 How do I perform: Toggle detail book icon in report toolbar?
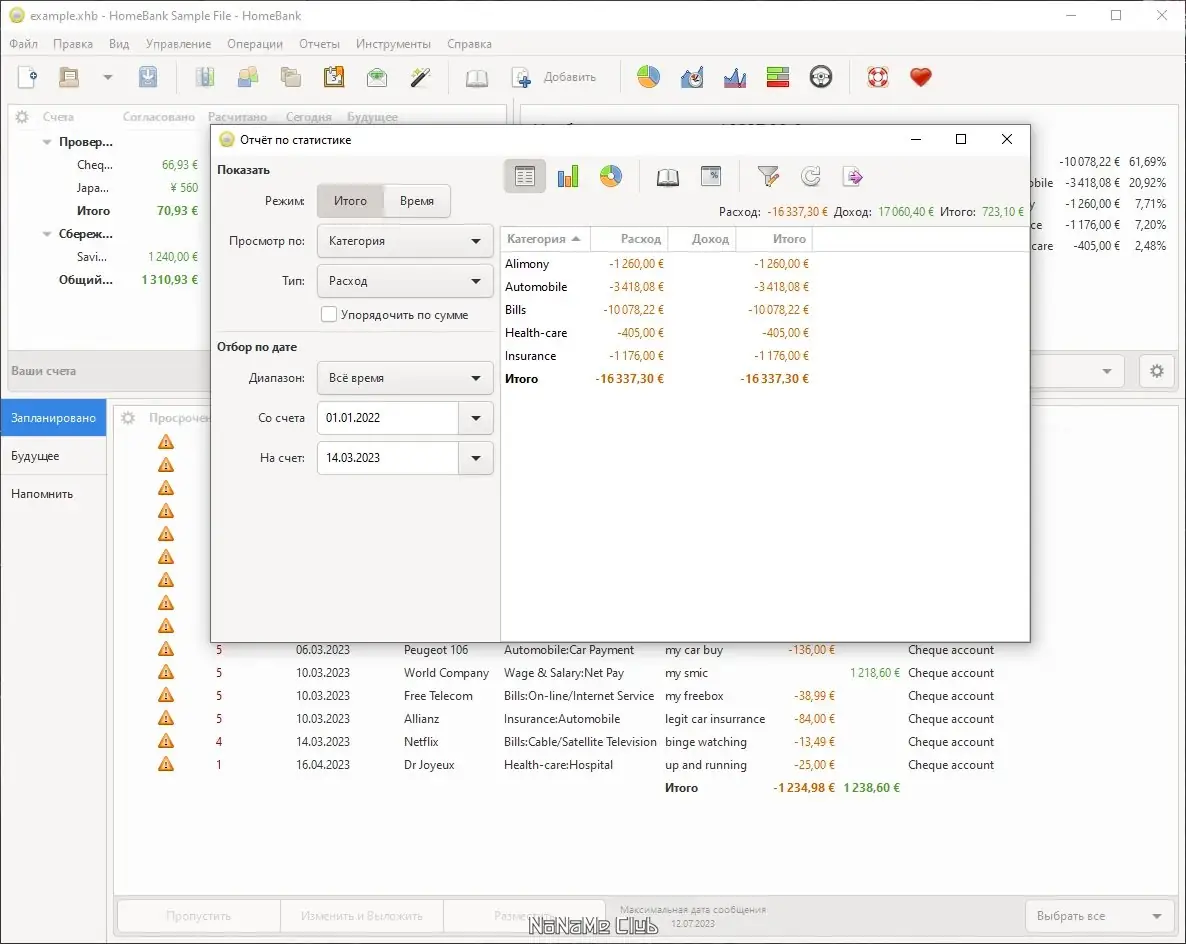667,177
